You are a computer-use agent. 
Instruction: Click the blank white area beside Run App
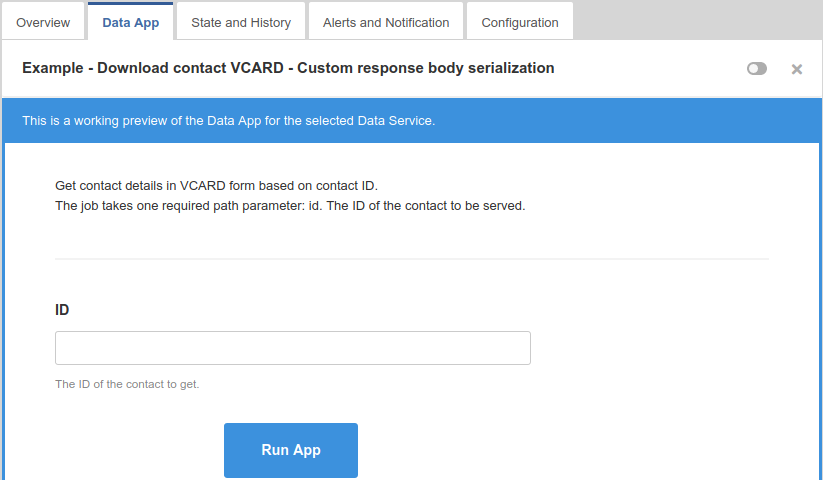click(560, 450)
